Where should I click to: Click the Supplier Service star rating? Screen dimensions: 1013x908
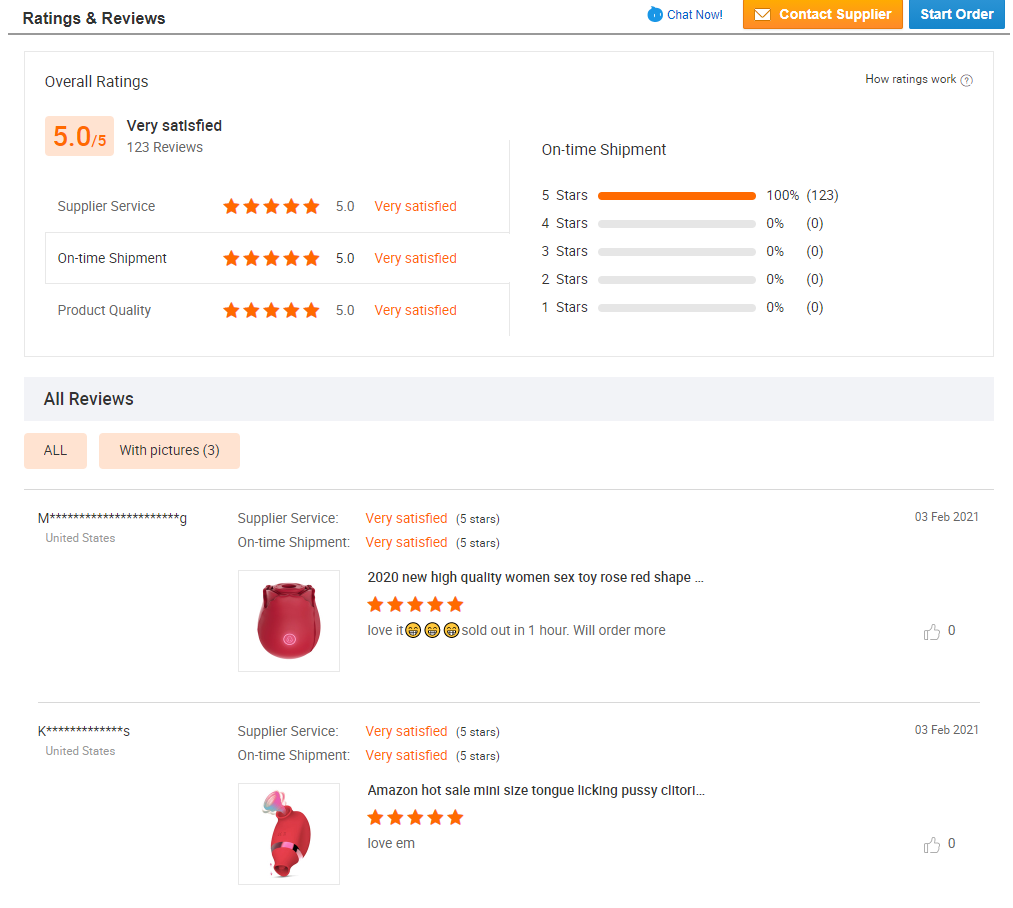coord(271,206)
